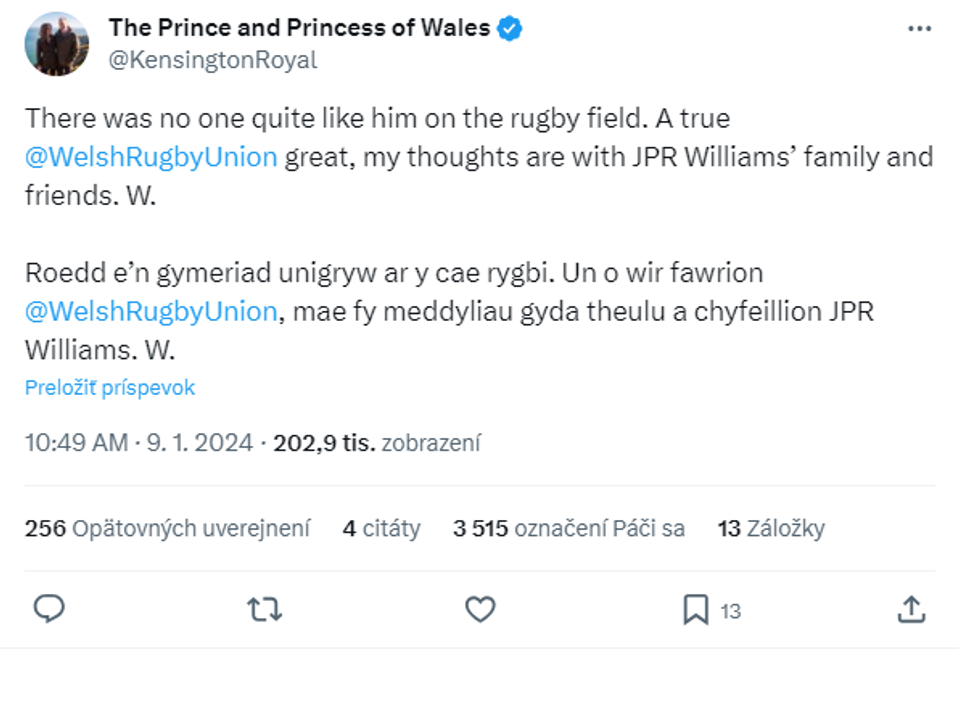The width and height of the screenshot is (959, 722).
Task: Click the reply speech bubble icon
Action: [x=49, y=609]
